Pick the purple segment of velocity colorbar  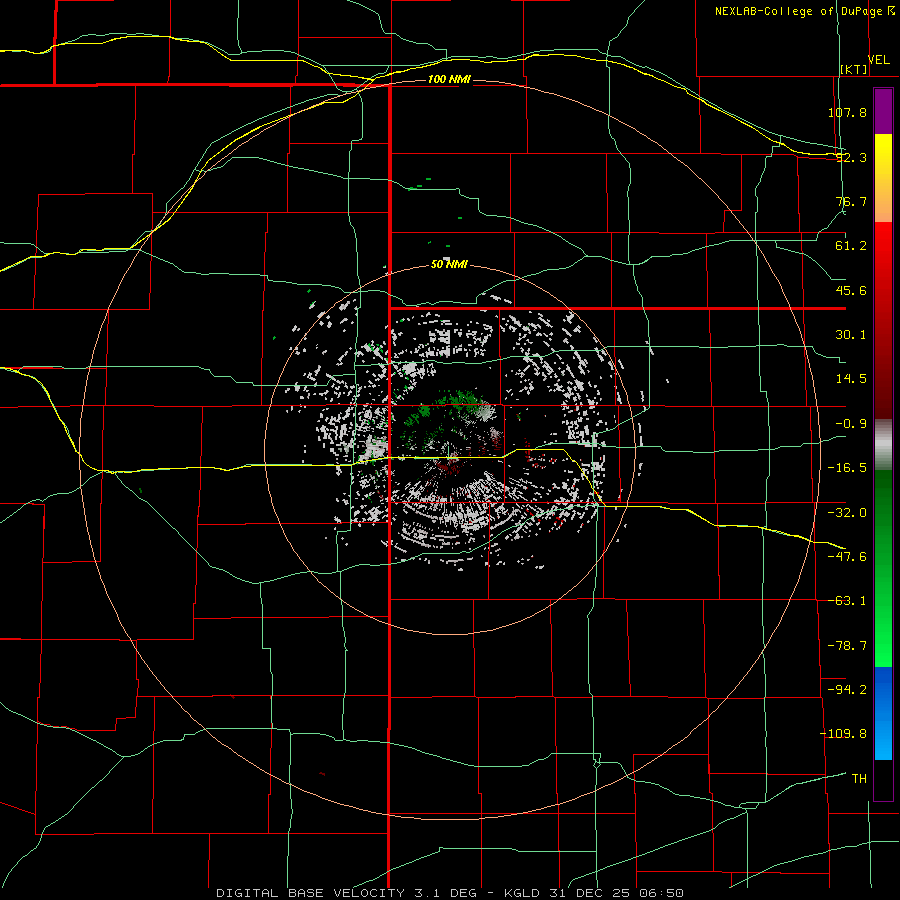[883, 111]
